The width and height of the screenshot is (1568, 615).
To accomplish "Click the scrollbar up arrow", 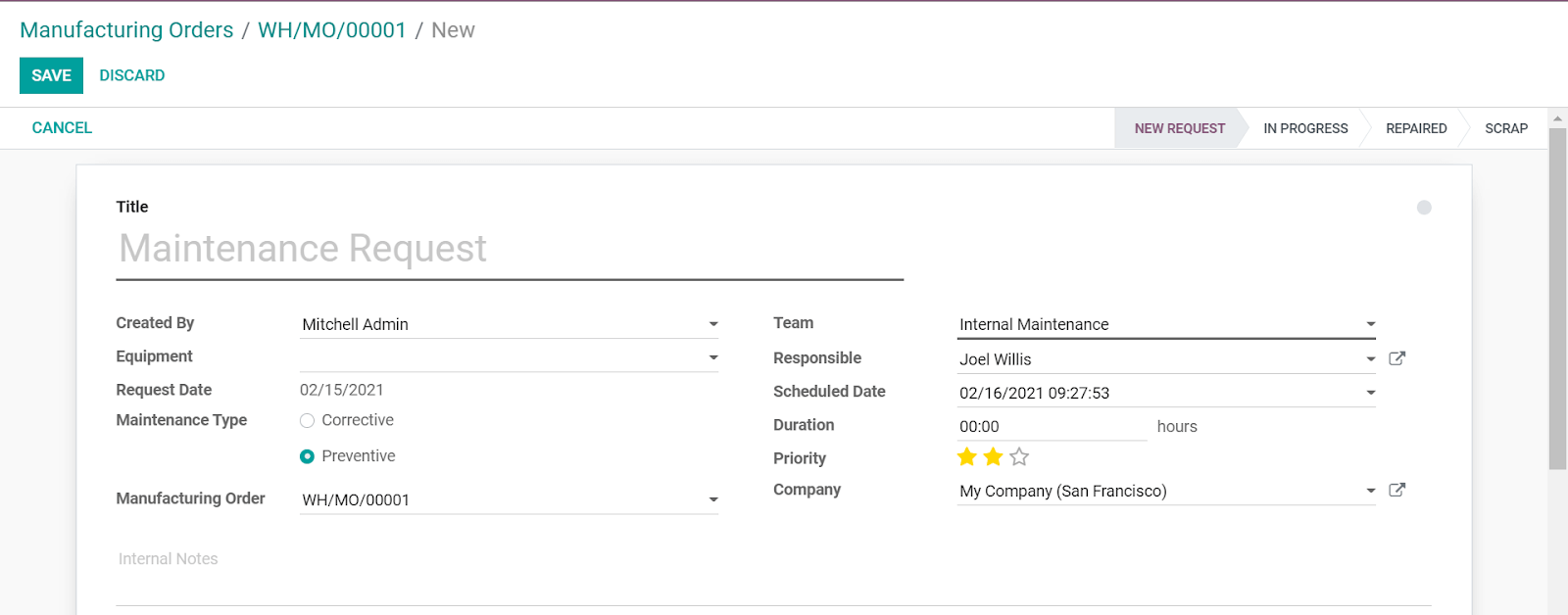I will [x=1557, y=118].
